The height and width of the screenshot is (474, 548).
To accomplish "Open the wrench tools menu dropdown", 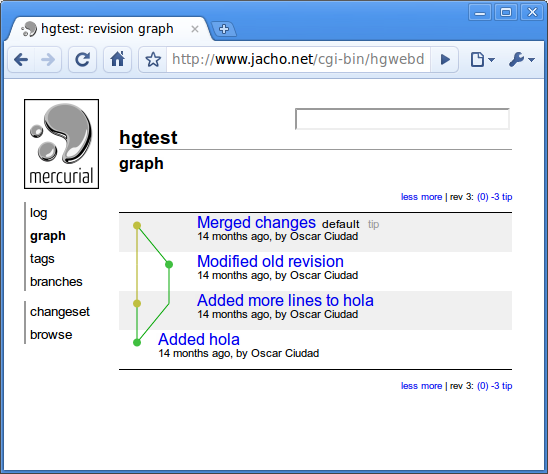I will pyautogui.click(x=522, y=60).
